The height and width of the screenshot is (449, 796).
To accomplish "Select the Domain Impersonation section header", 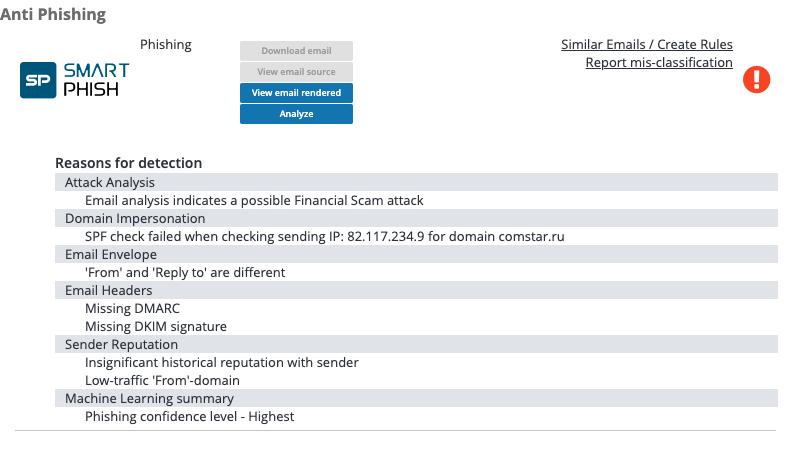I will (416, 218).
